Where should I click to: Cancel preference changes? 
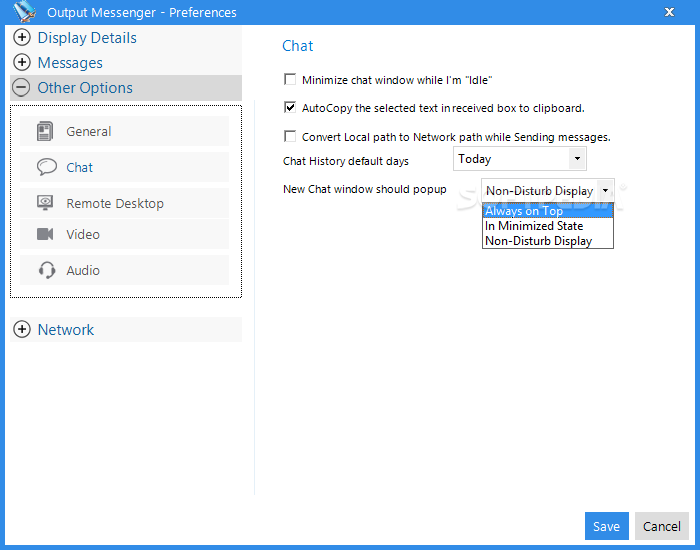[x=662, y=526]
